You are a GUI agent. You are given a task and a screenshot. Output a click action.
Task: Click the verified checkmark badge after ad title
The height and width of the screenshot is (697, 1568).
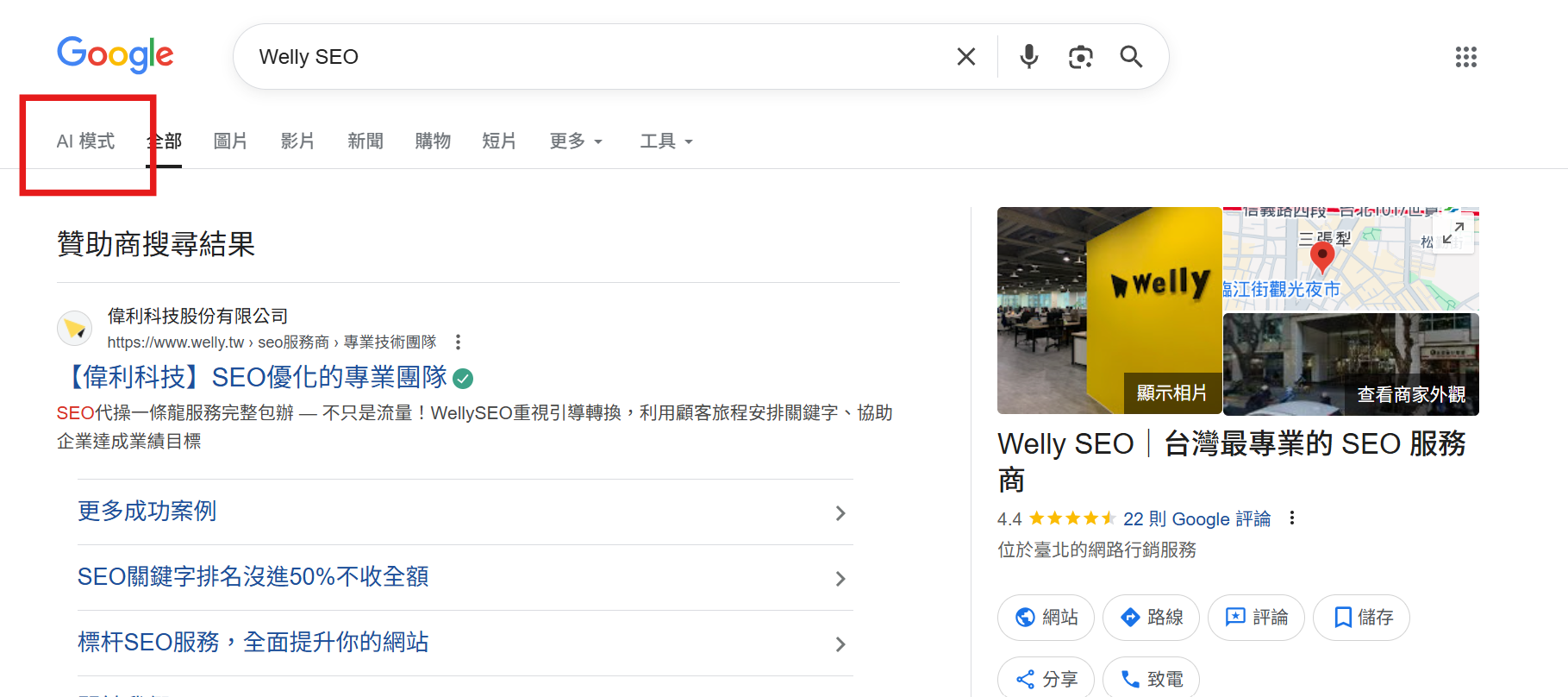[x=463, y=378]
